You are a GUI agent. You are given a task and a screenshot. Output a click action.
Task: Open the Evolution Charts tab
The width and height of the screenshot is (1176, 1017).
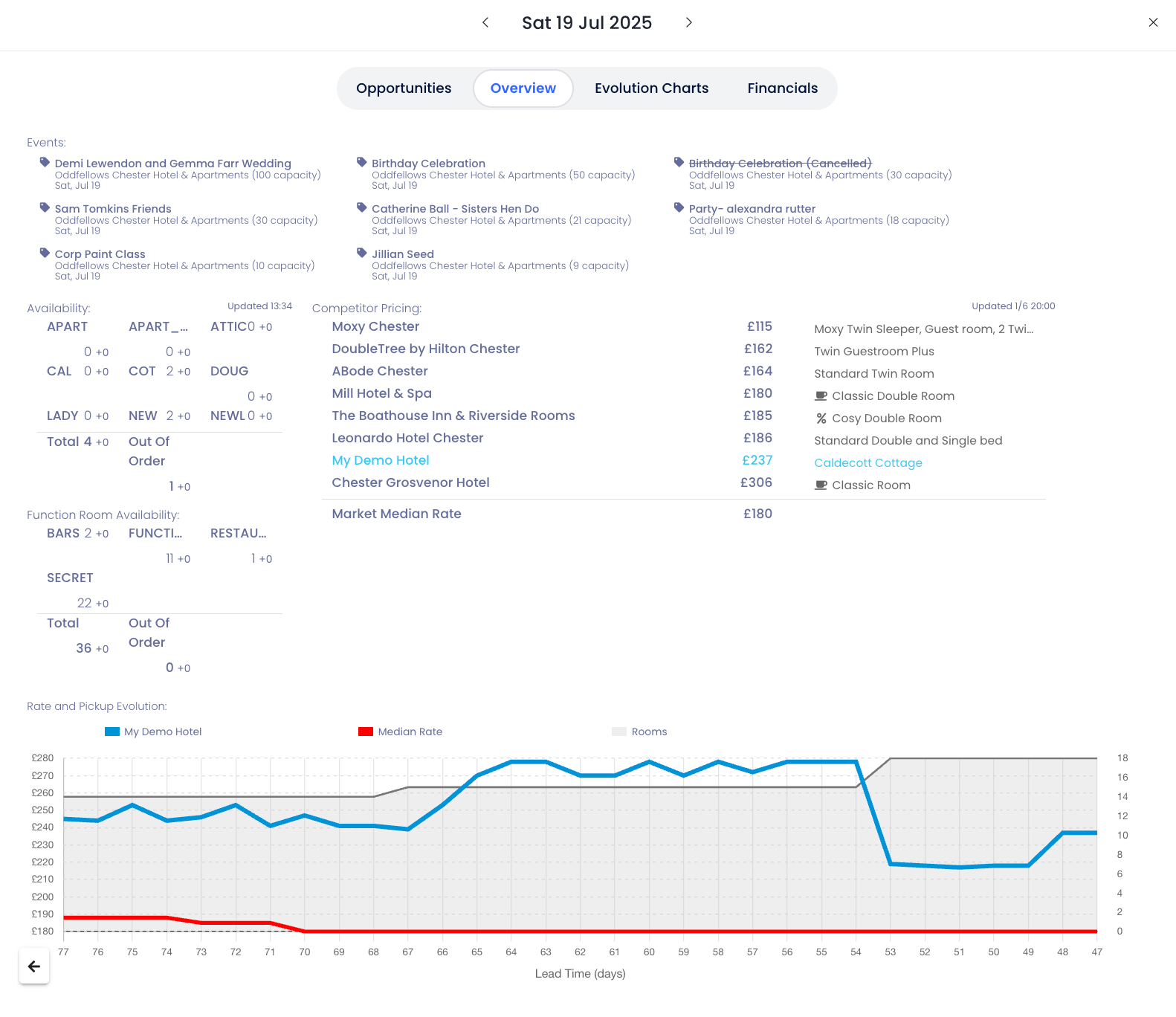coord(651,88)
